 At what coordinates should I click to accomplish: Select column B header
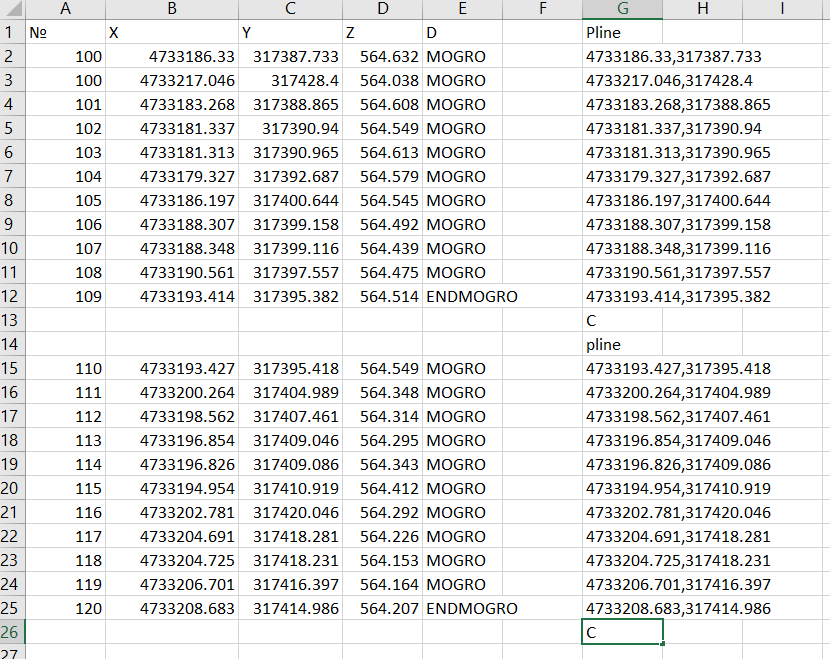(x=172, y=8)
